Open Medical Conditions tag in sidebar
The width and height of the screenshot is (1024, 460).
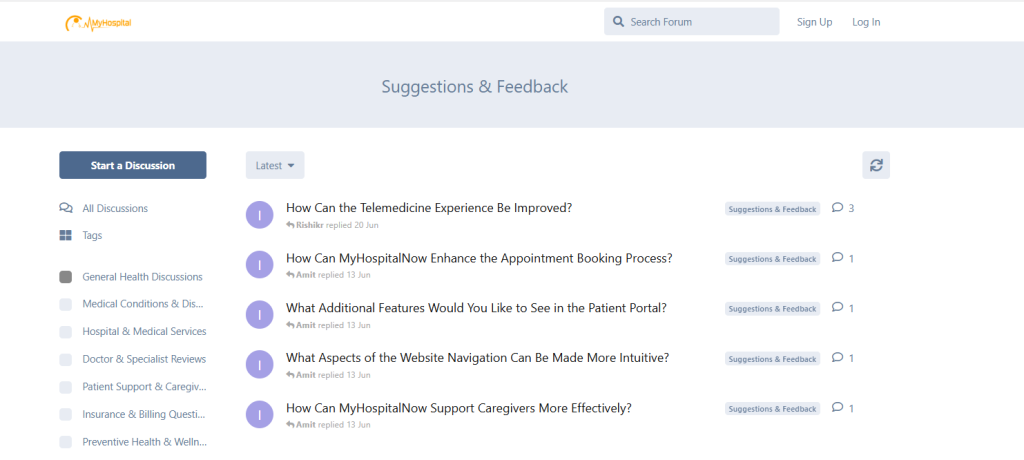[x=144, y=304]
